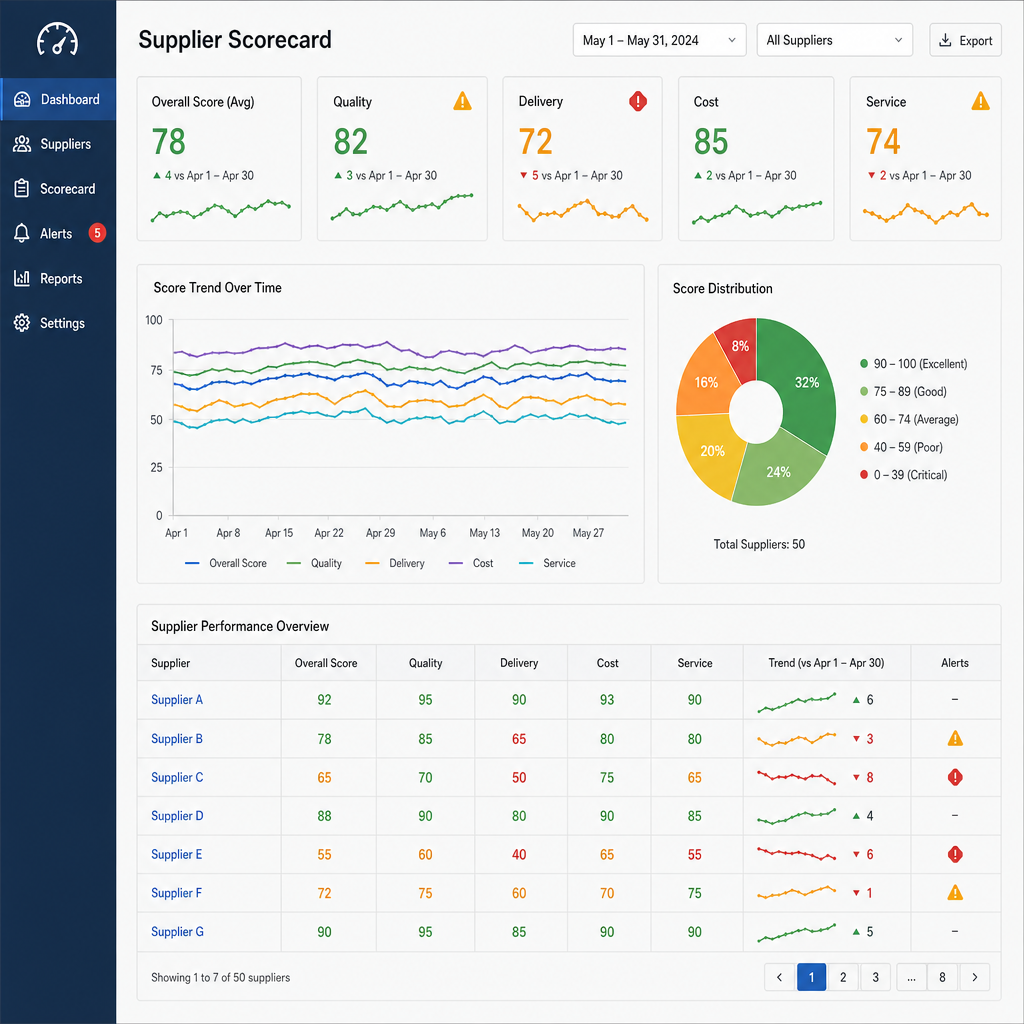This screenshot has width=1024, height=1024.
Task: Click the Overall Score (Avg) card
Action: pyautogui.click(x=219, y=159)
